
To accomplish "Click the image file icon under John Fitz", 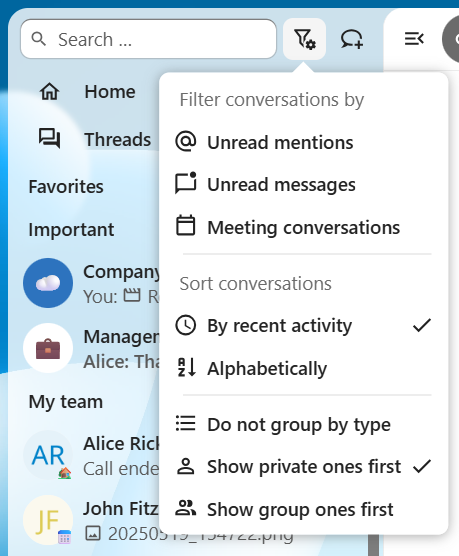I will click(93, 533).
